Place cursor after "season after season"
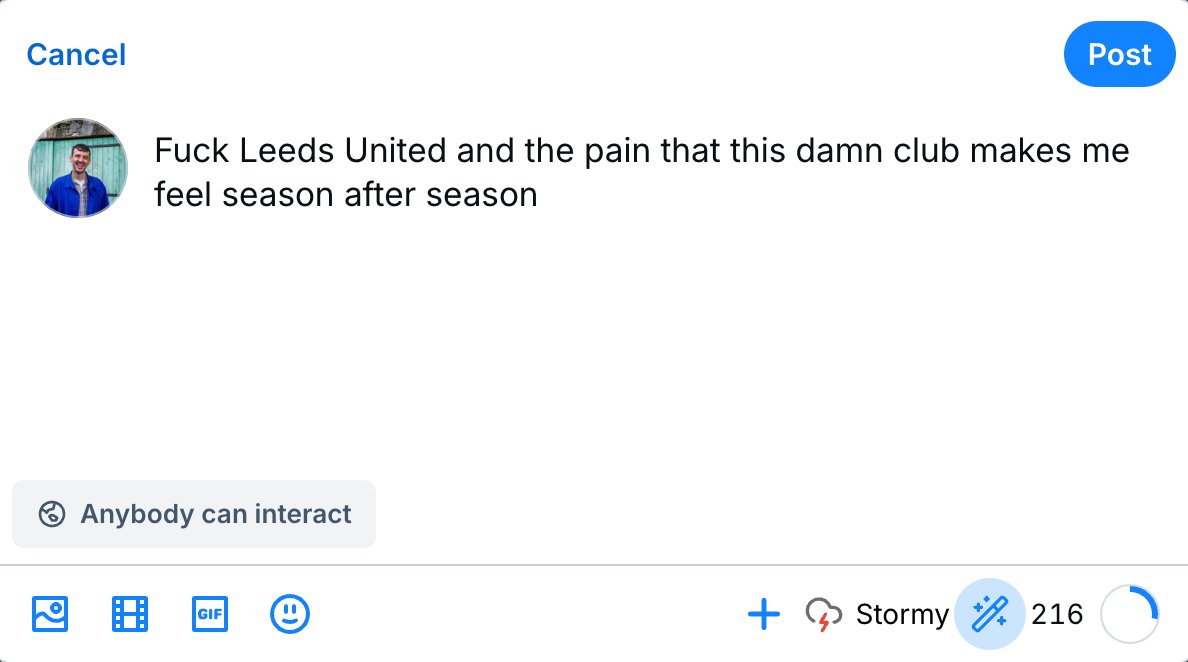The image size is (1188, 662). point(539,194)
